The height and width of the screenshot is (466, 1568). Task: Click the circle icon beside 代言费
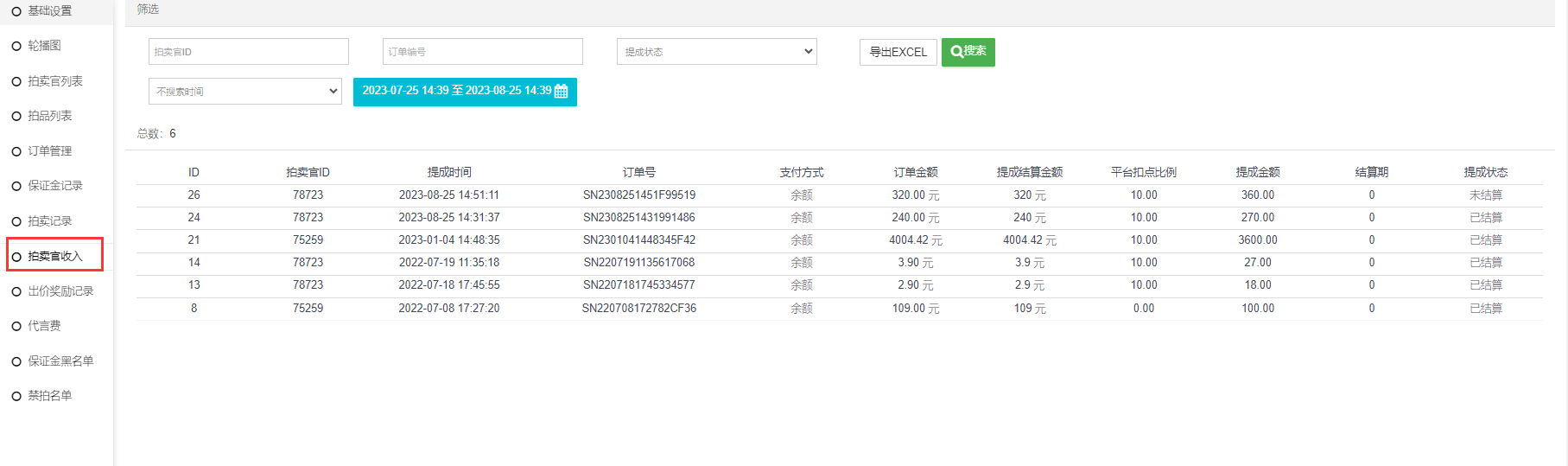[x=16, y=326]
